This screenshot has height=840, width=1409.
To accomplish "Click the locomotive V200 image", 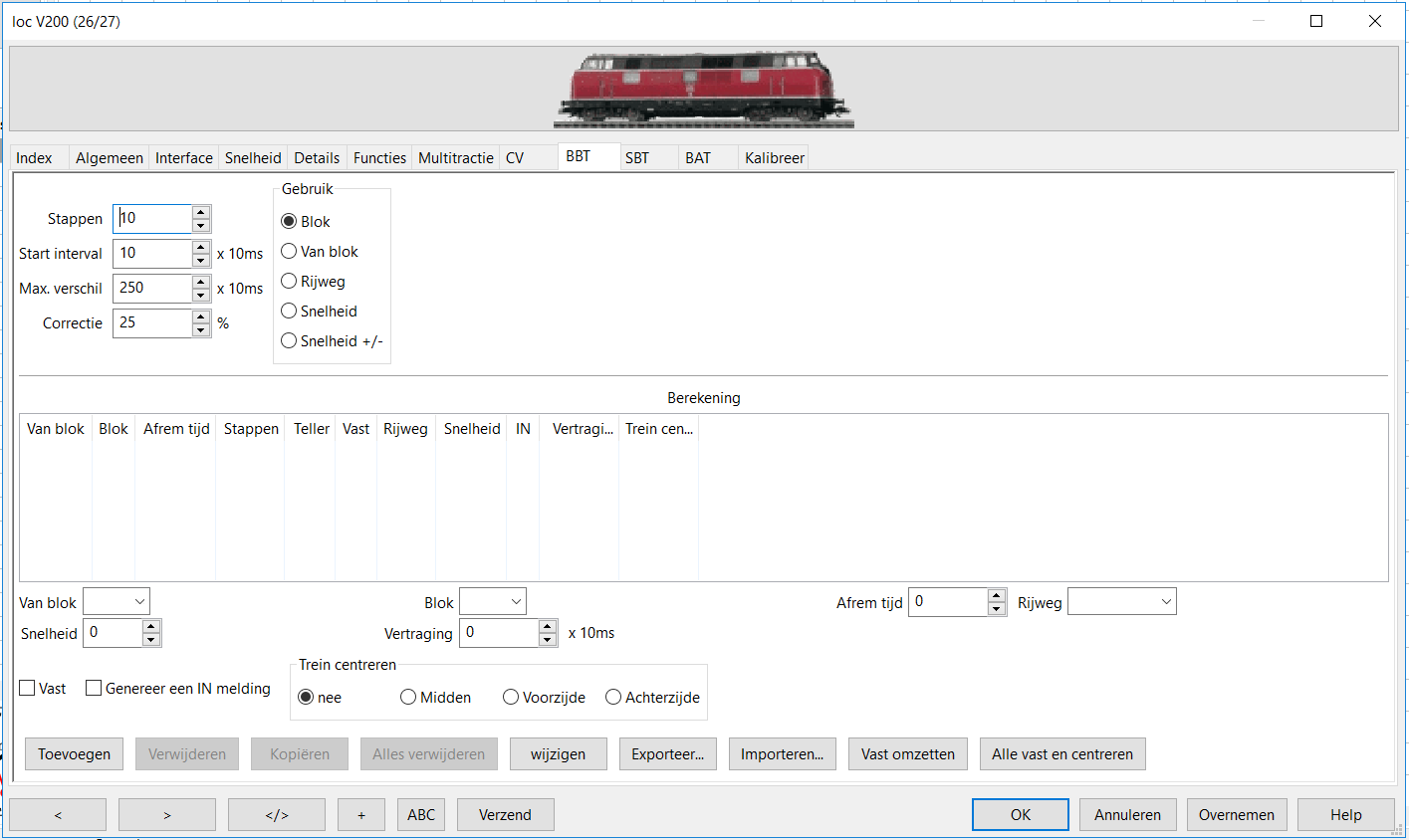I will [703, 90].
